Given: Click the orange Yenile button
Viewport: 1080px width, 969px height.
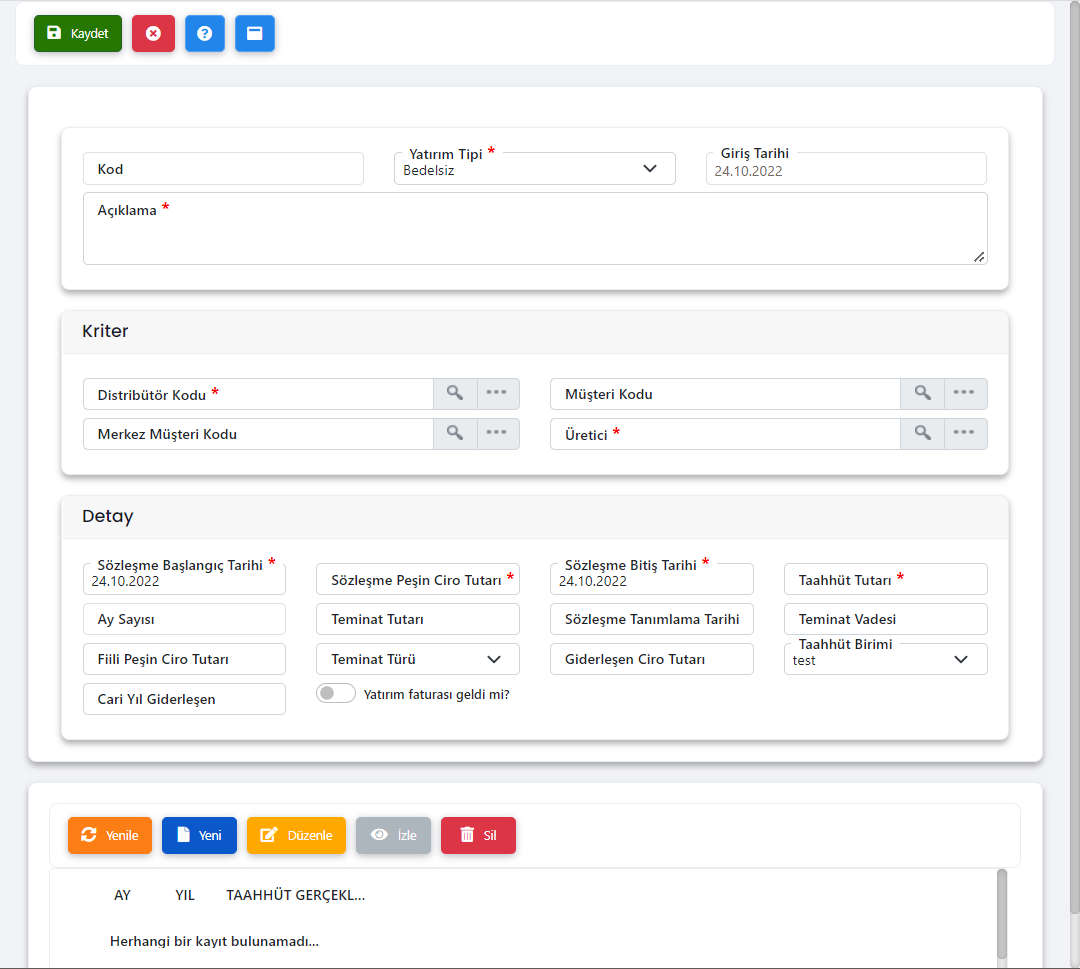Looking at the screenshot, I should tap(110, 835).
